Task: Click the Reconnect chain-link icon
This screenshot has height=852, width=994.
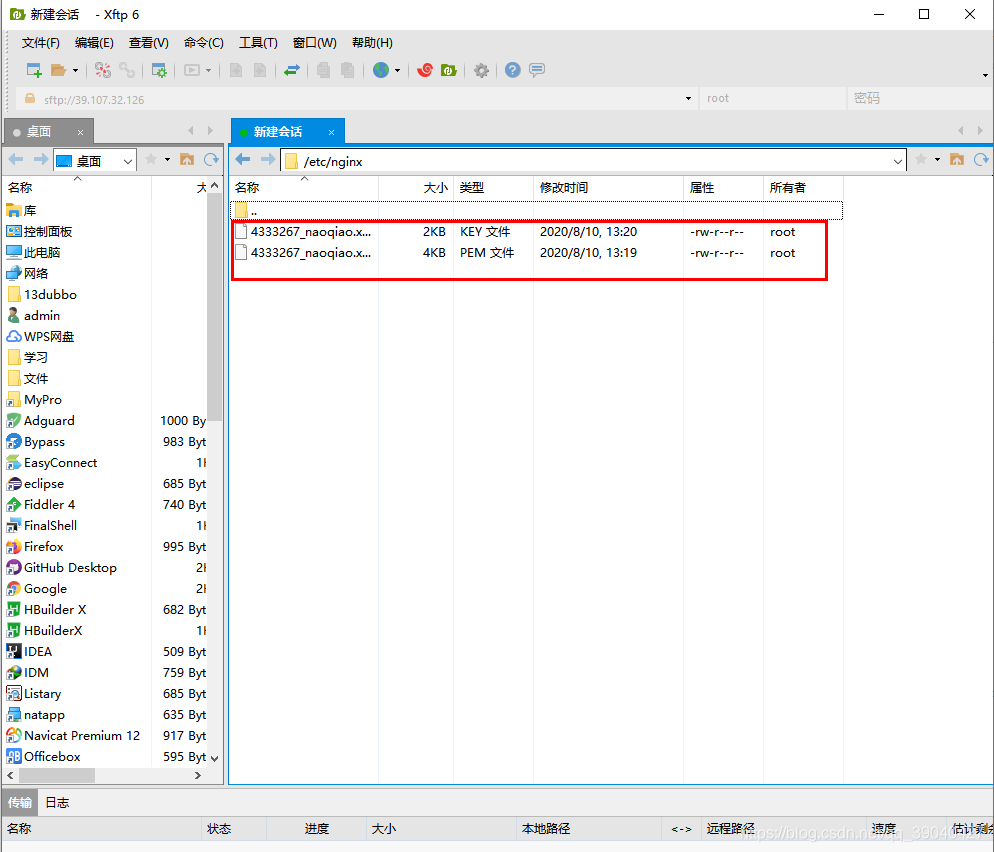Action: 127,70
